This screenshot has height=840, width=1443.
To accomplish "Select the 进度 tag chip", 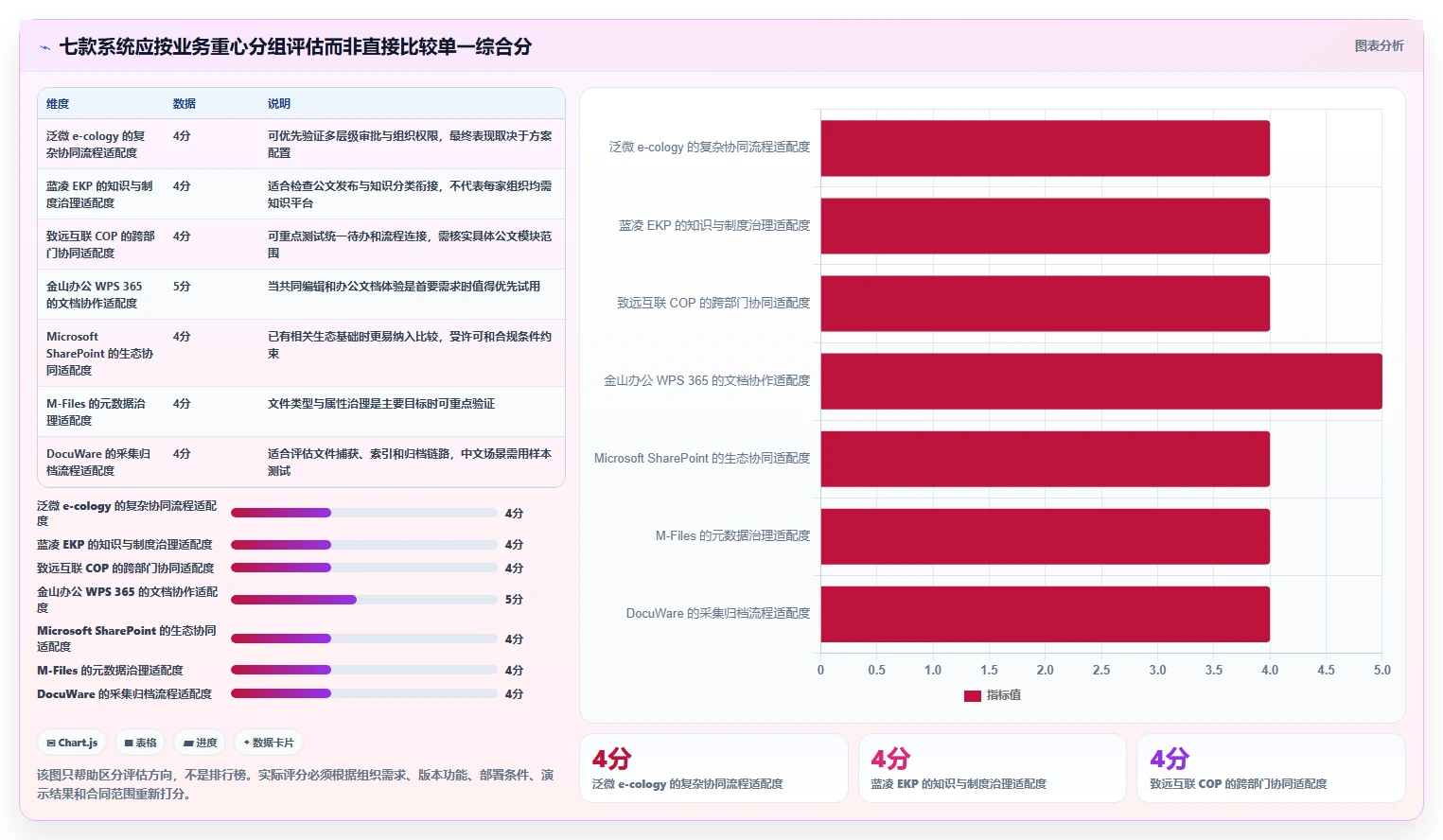I will click(201, 743).
